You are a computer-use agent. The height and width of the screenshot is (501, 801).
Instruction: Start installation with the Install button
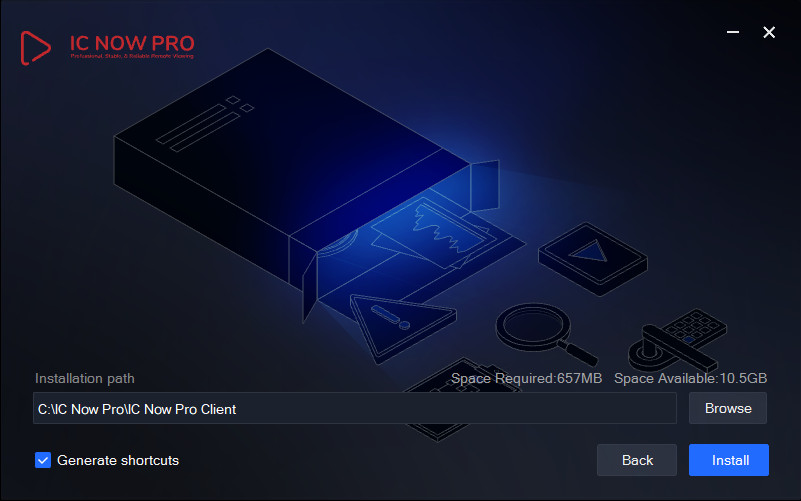[x=728, y=460]
